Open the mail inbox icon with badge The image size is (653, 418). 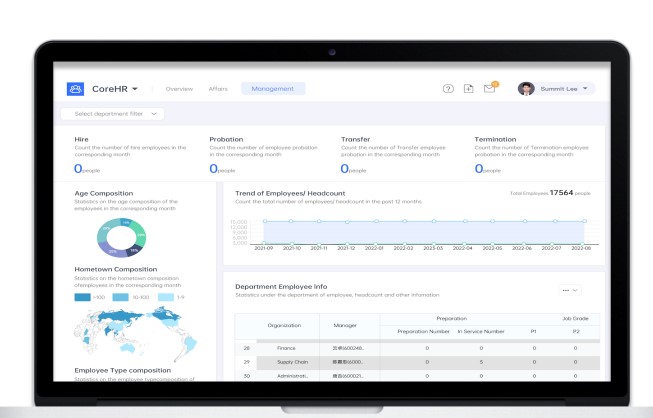[489, 88]
